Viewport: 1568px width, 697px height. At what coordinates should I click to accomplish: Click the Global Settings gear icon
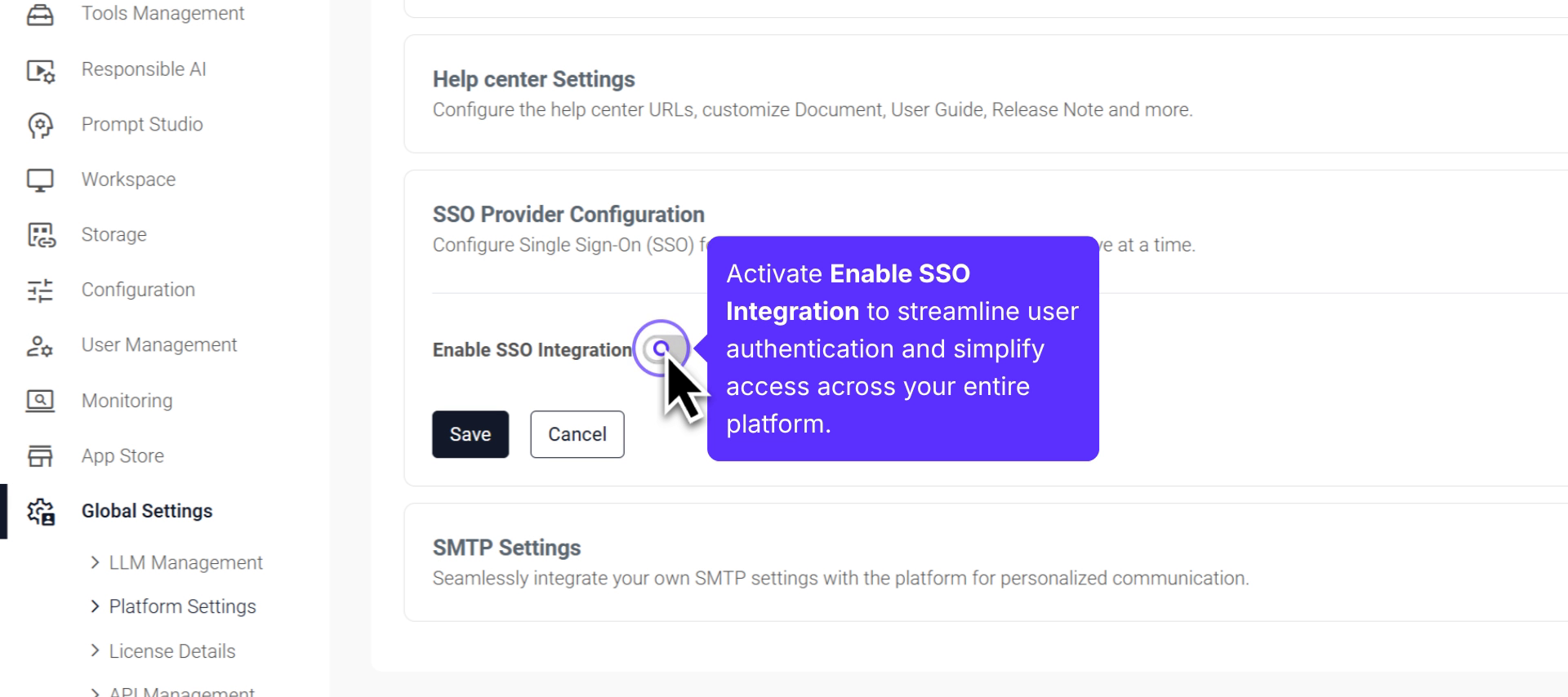40,512
